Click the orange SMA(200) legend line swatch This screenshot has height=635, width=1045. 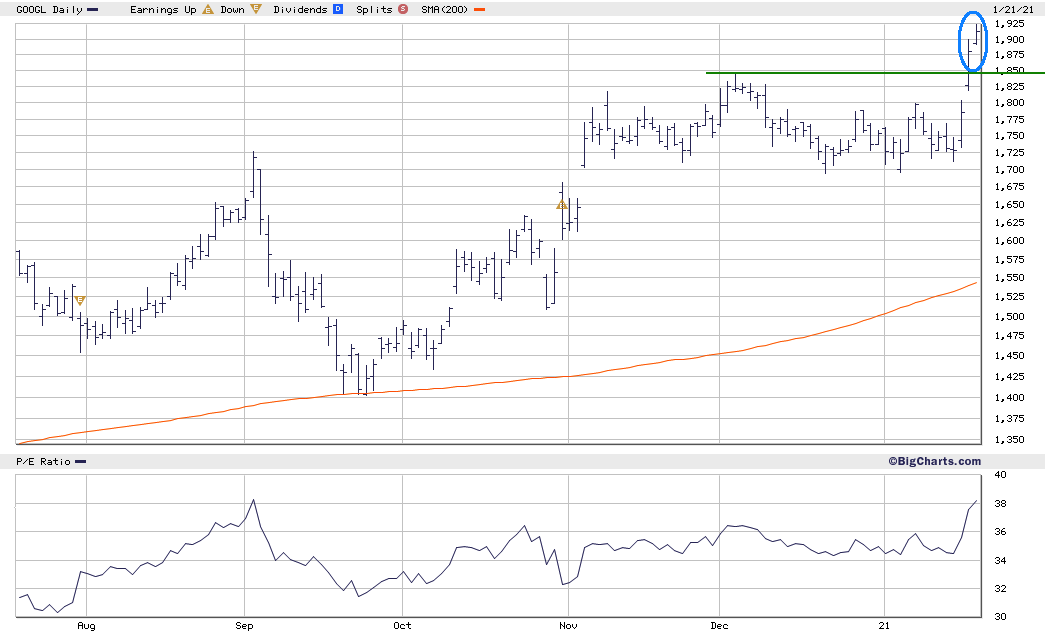tap(479, 10)
